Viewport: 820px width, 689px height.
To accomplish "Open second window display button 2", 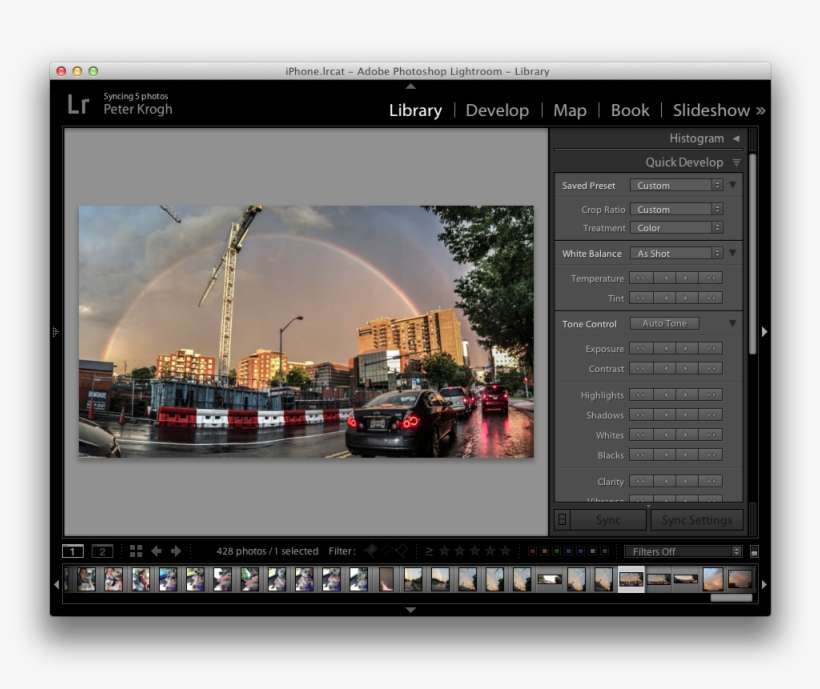I will 102,551.
